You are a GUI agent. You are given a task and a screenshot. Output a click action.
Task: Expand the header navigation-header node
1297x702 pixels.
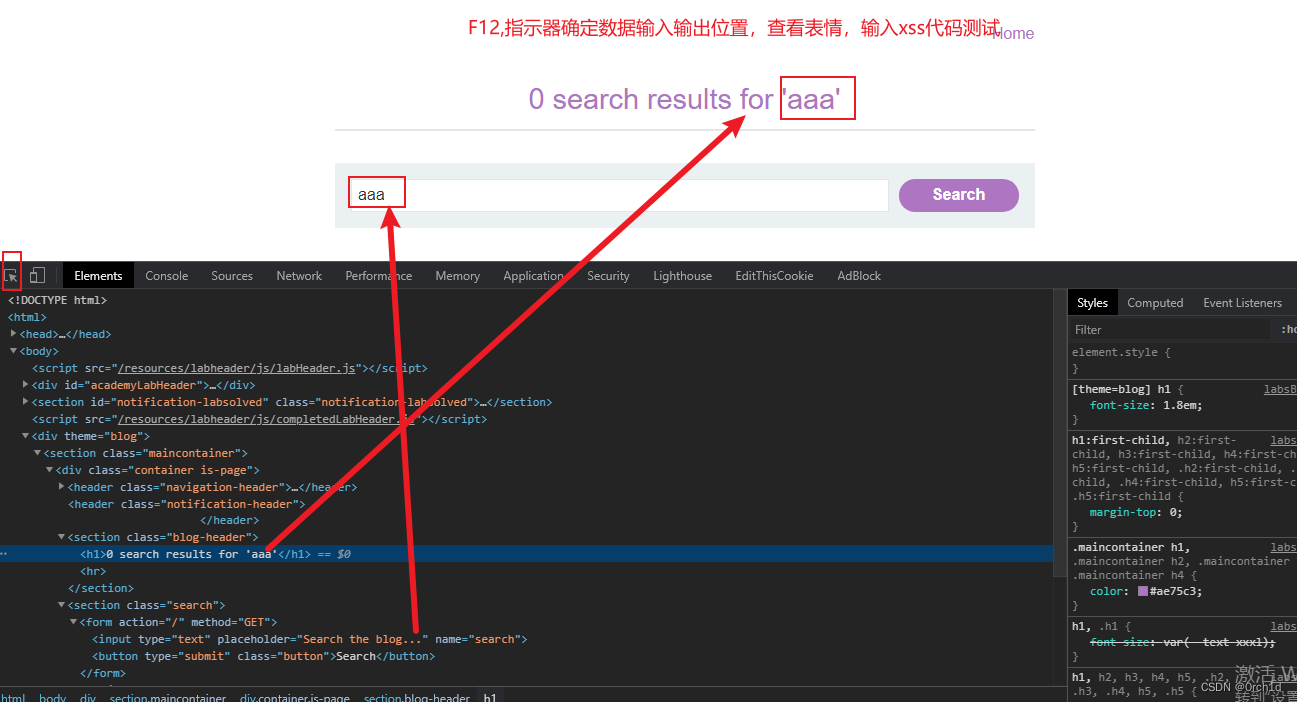(62, 487)
